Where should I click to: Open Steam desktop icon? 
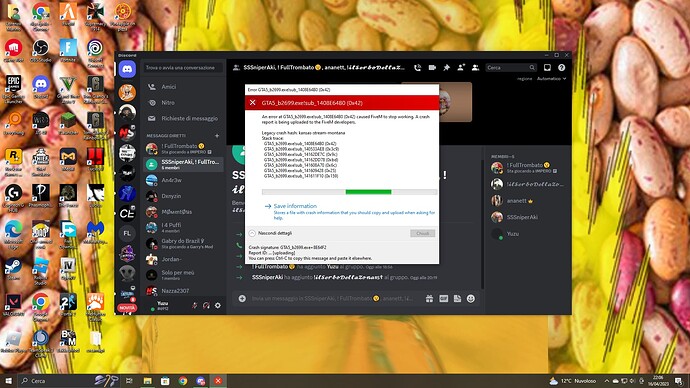point(14,269)
